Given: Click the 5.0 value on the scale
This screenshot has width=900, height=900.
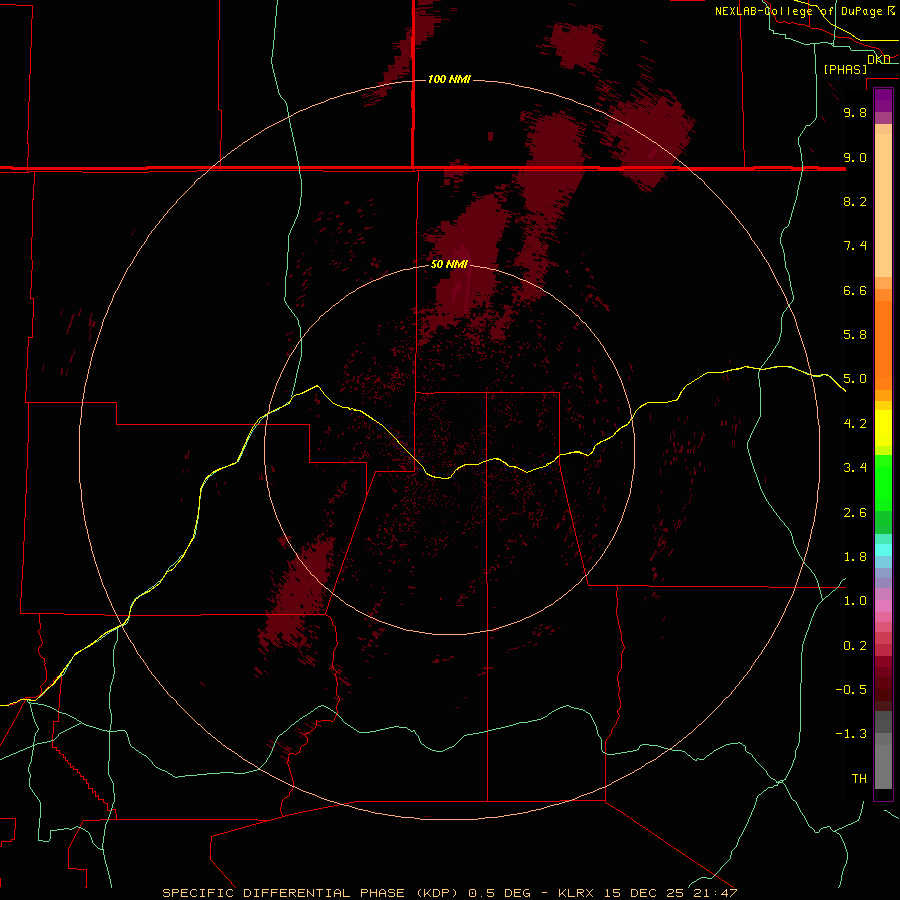Looking at the screenshot, I should 855,379.
